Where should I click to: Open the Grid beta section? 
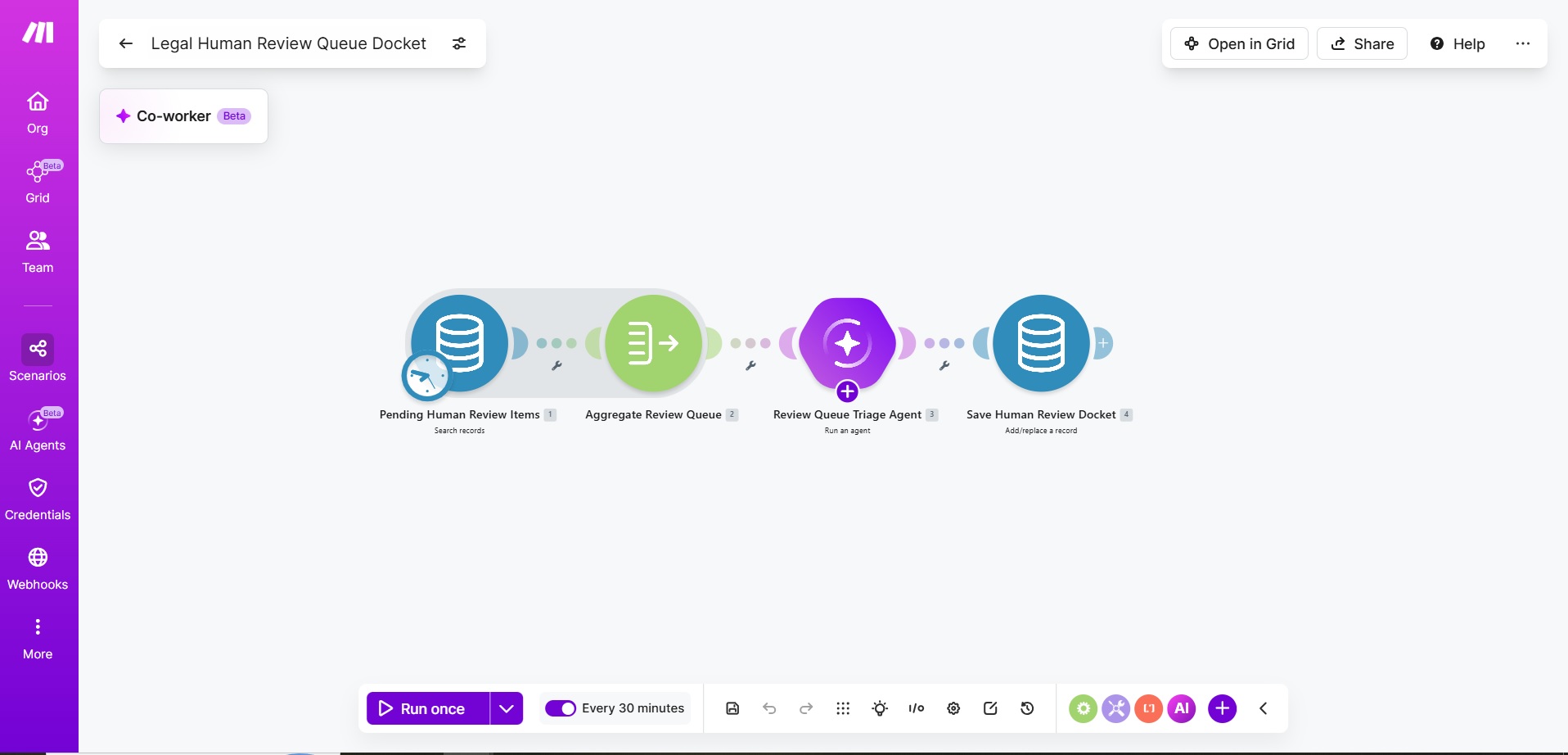38,183
